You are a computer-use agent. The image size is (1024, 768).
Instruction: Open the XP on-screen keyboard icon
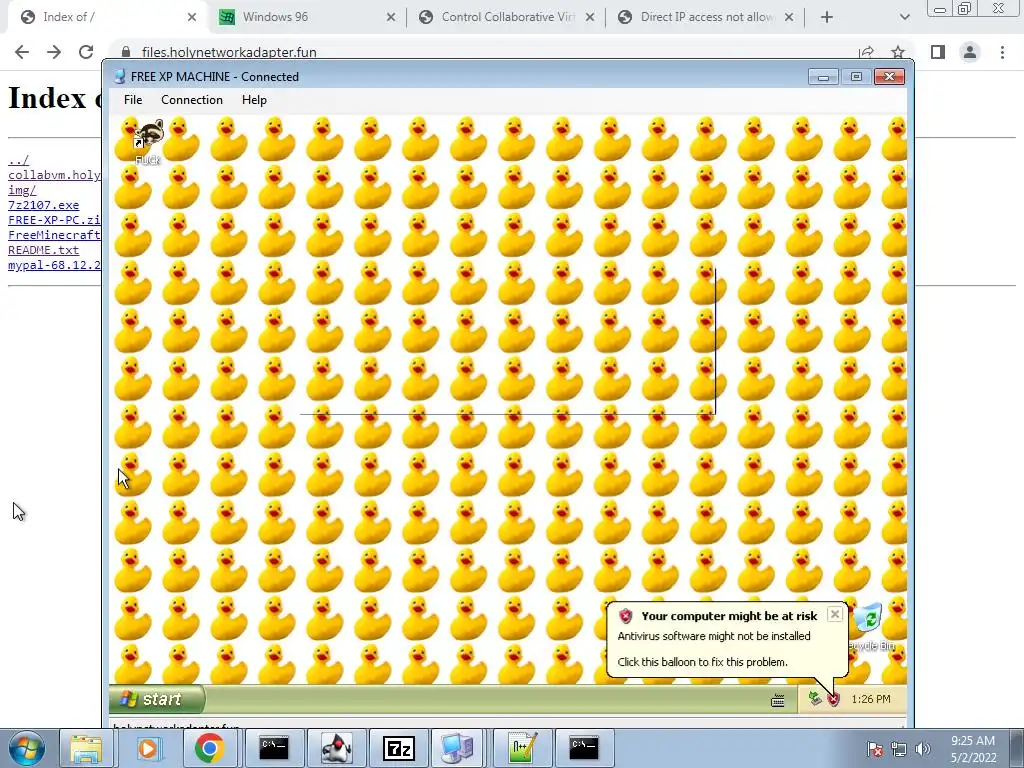click(777, 701)
